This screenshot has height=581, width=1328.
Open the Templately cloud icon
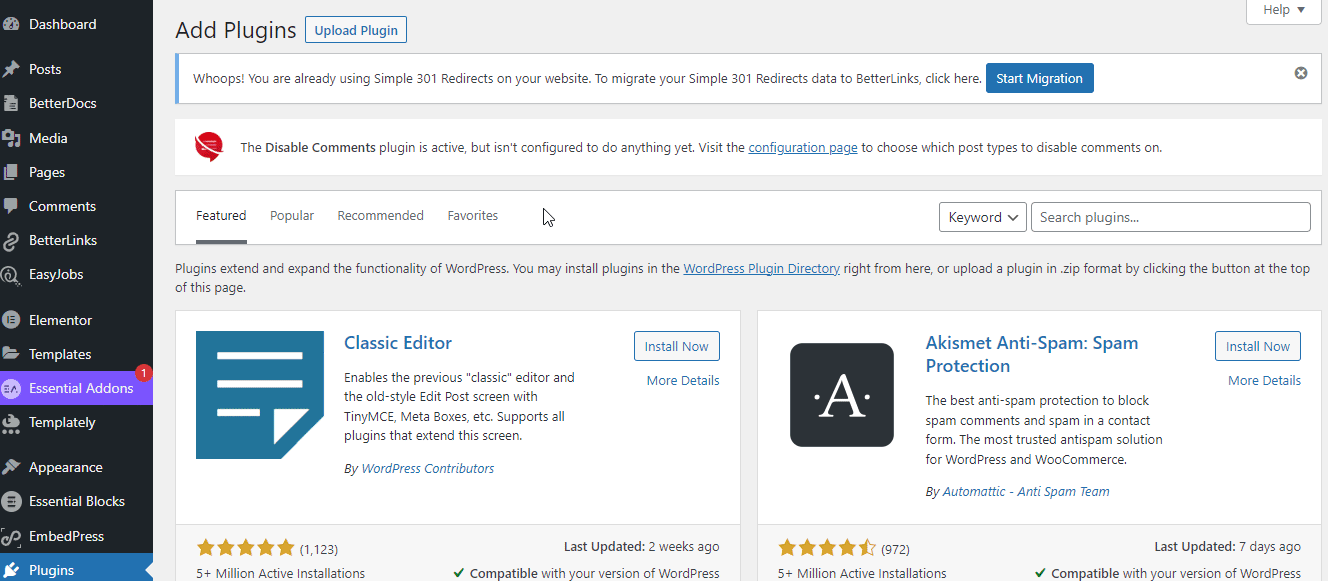pyautogui.click(x=11, y=423)
